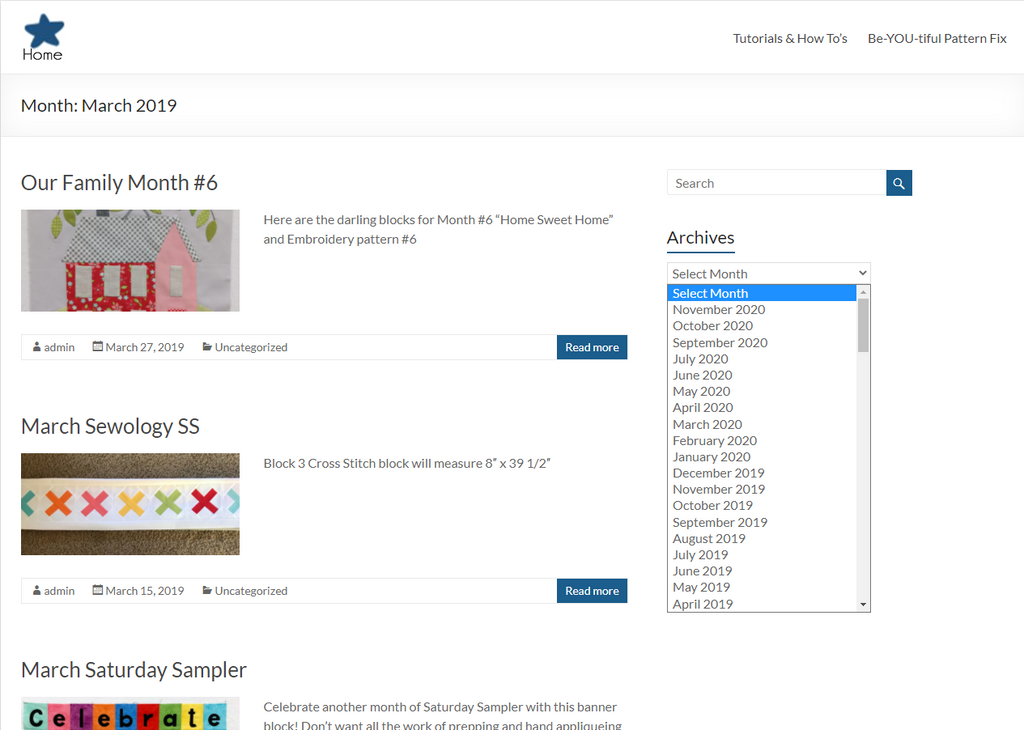The width and height of the screenshot is (1024, 730).
Task: Choose November 2020 from the archive list
Action: click(x=718, y=310)
